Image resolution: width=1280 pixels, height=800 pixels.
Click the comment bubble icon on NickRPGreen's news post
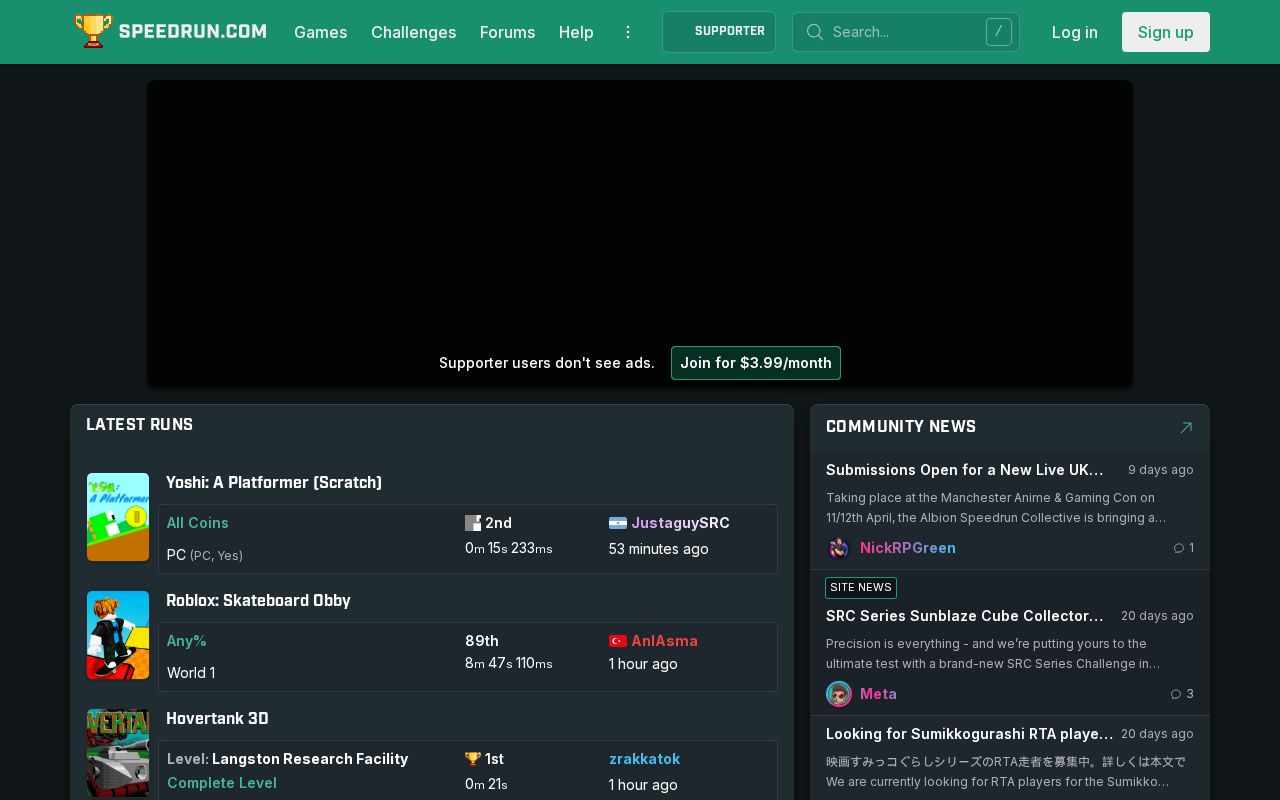(x=1178, y=548)
